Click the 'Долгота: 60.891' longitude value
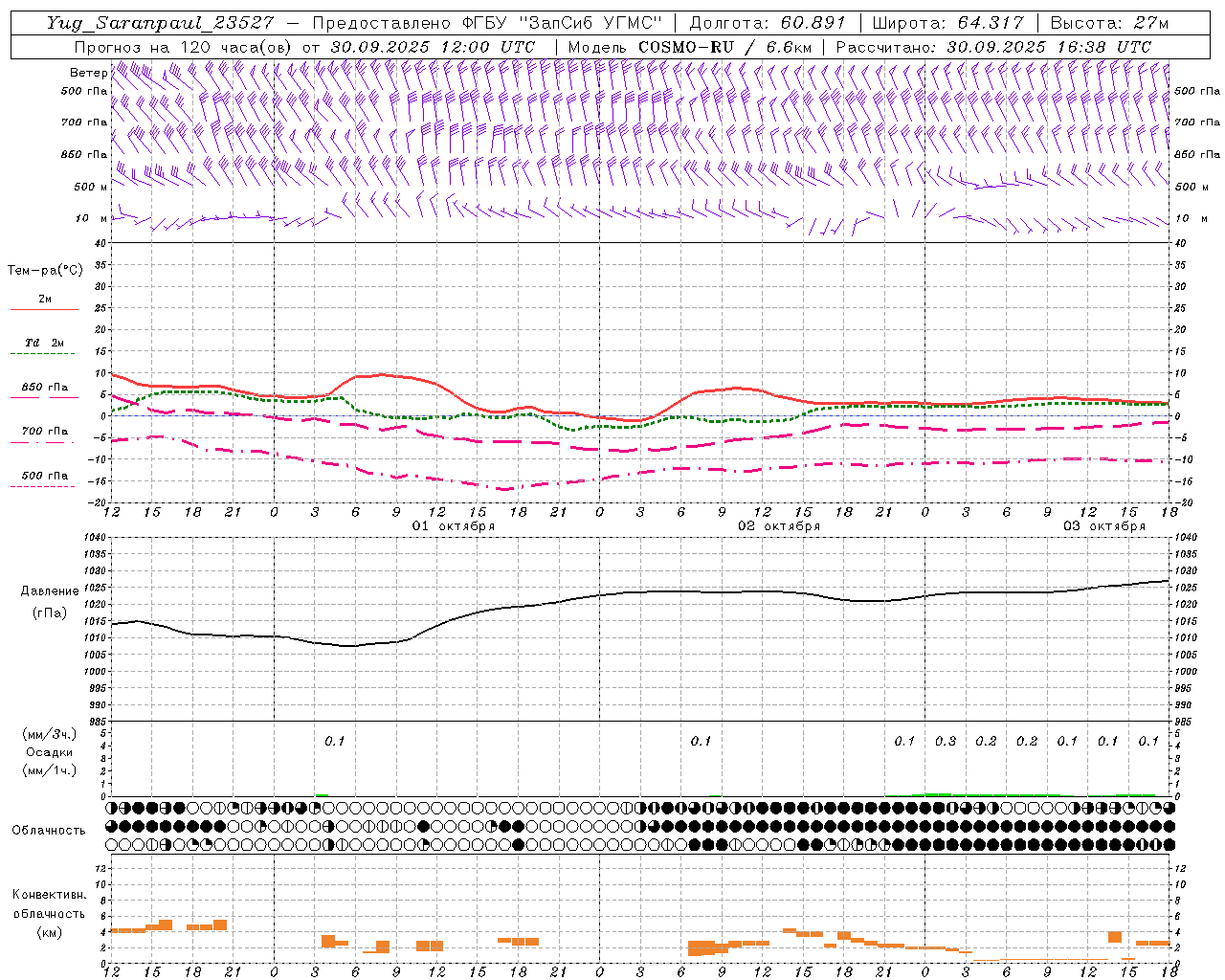Viewport: 1225px width, 980px height. tap(768, 23)
